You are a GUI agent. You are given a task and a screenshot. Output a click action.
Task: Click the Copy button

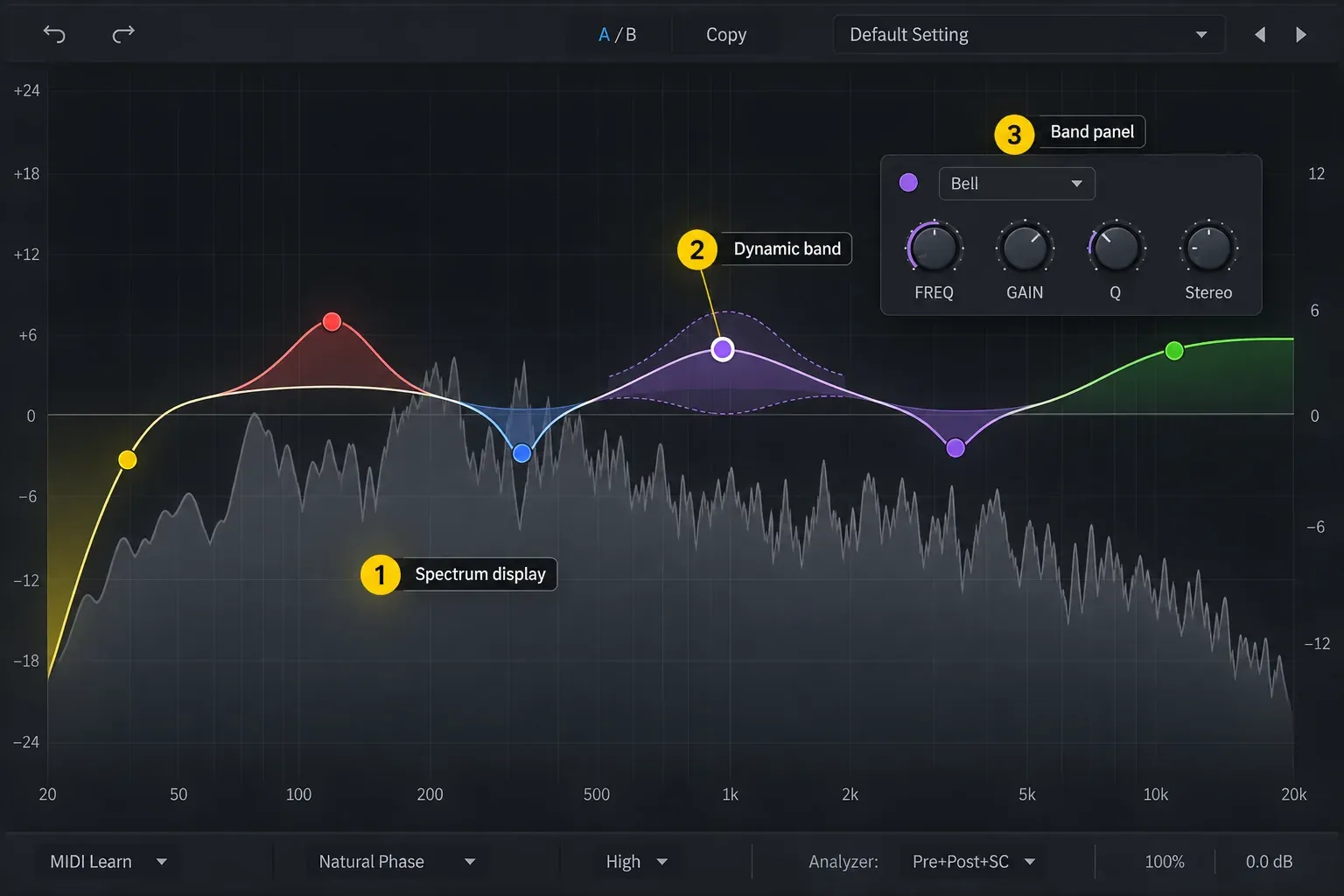(726, 35)
